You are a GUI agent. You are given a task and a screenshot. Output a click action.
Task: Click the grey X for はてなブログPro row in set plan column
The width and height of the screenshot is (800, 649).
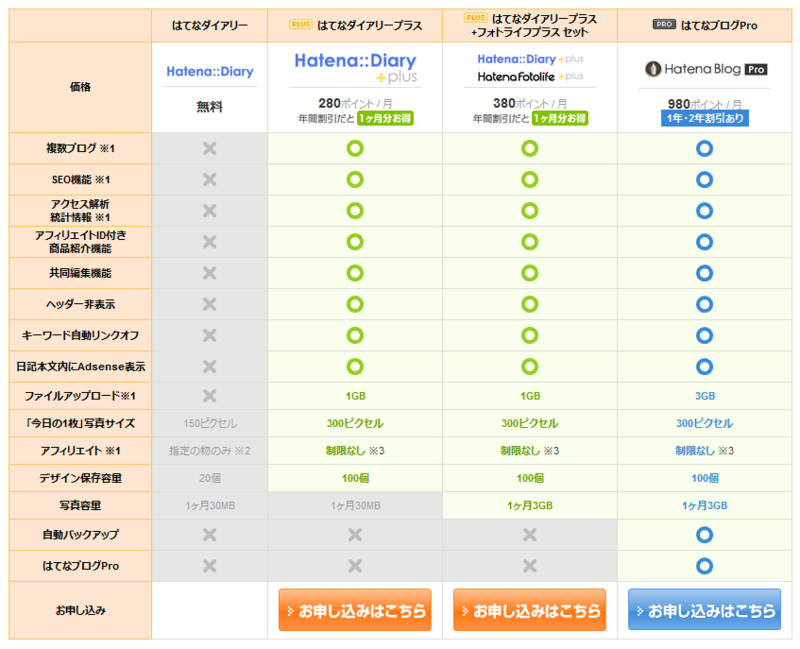pos(530,566)
